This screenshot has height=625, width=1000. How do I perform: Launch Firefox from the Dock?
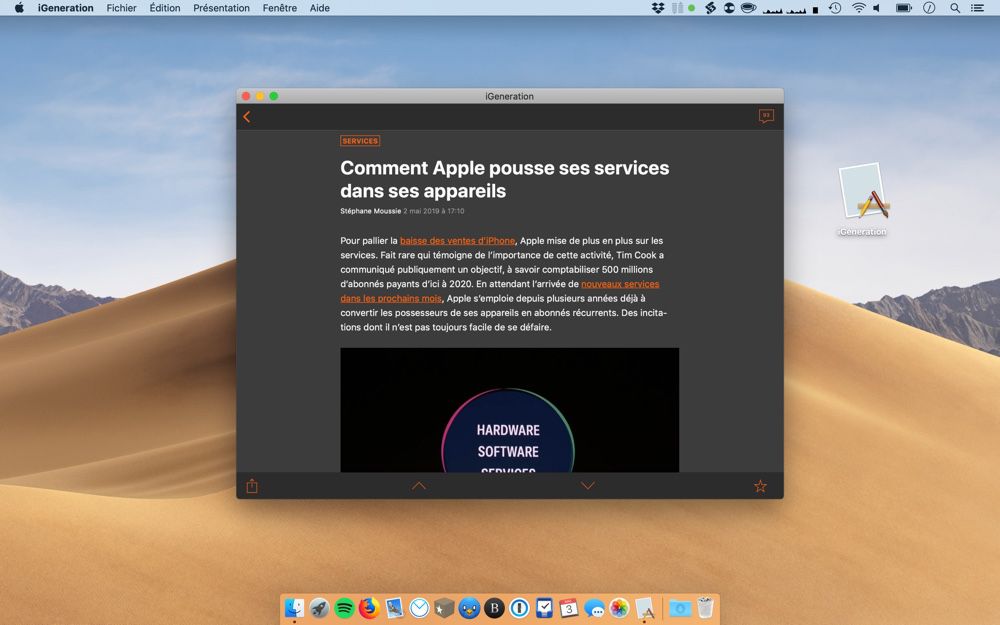369,608
